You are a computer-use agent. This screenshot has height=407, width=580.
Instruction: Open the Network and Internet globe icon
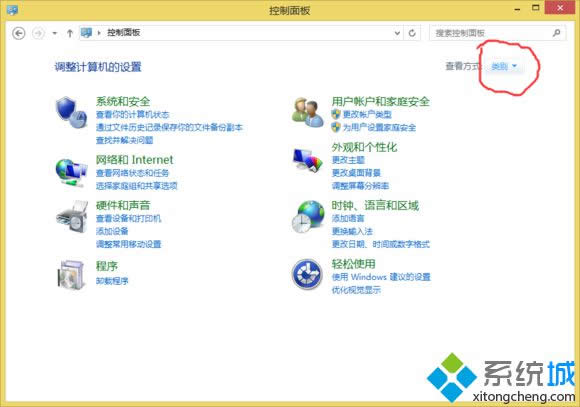tap(71, 172)
